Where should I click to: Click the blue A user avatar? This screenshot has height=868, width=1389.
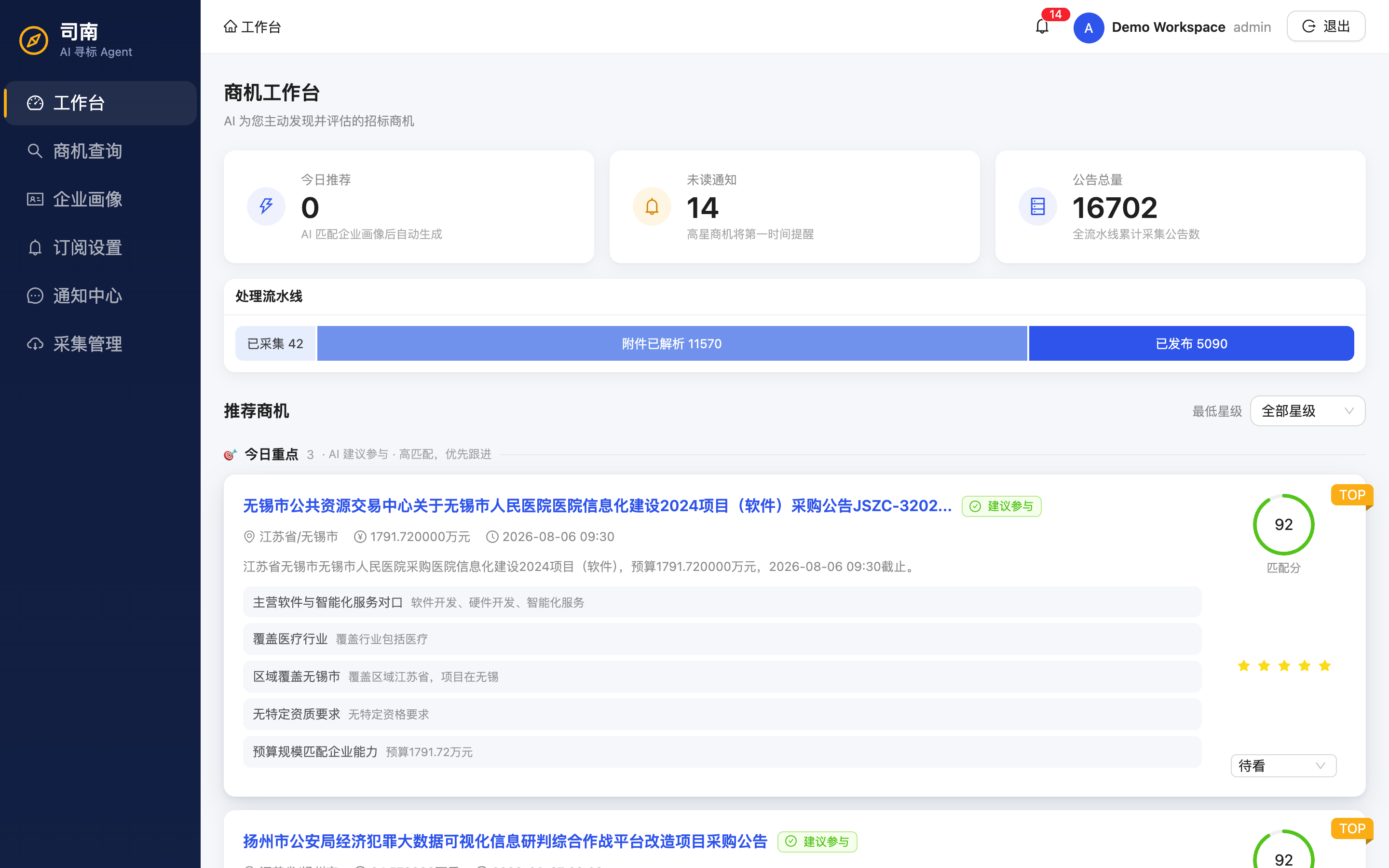[x=1089, y=27]
